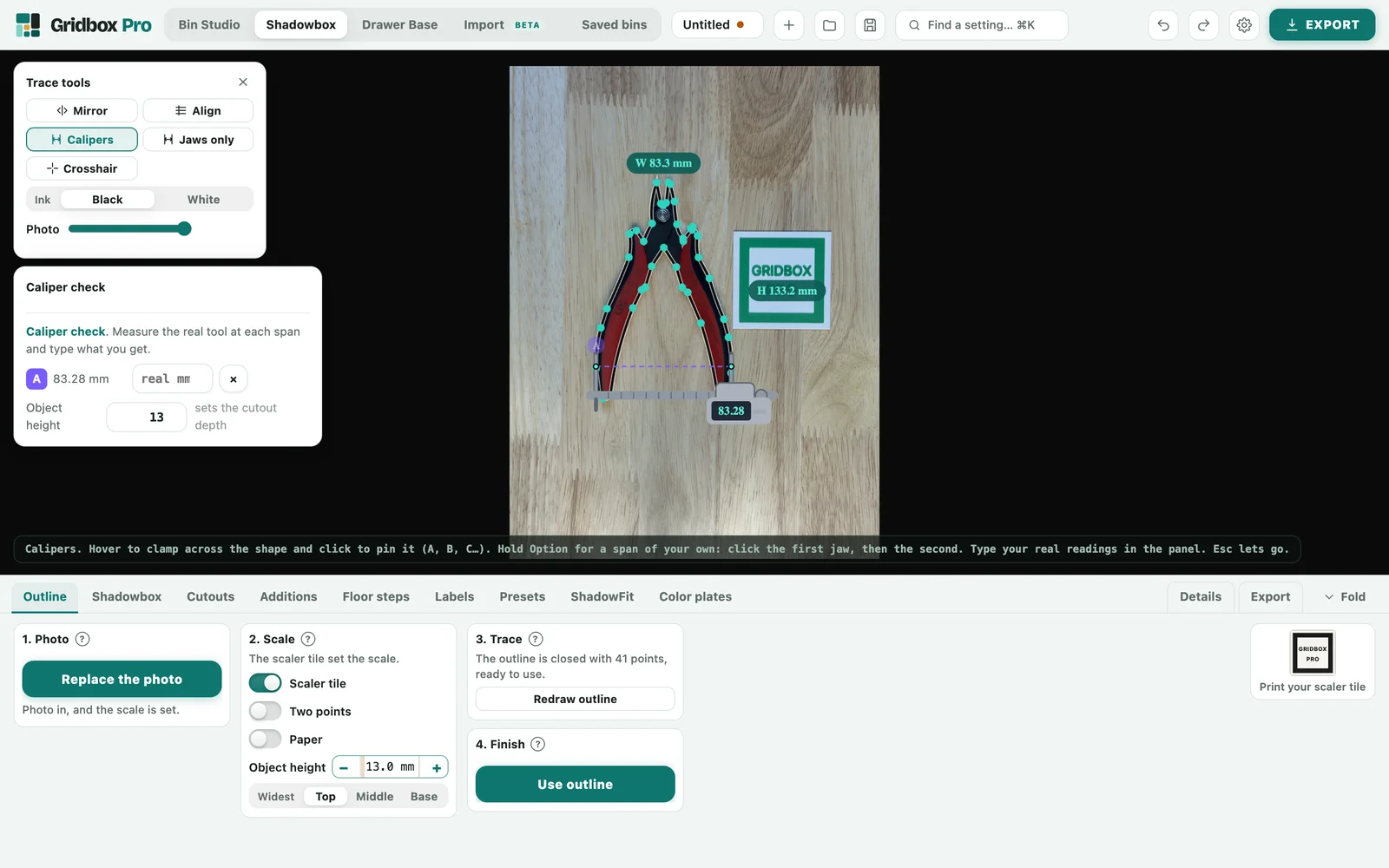The height and width of the screenshot is (868, 1389).
Task: Open the Floor steps tab
Action: click(376, 597)
